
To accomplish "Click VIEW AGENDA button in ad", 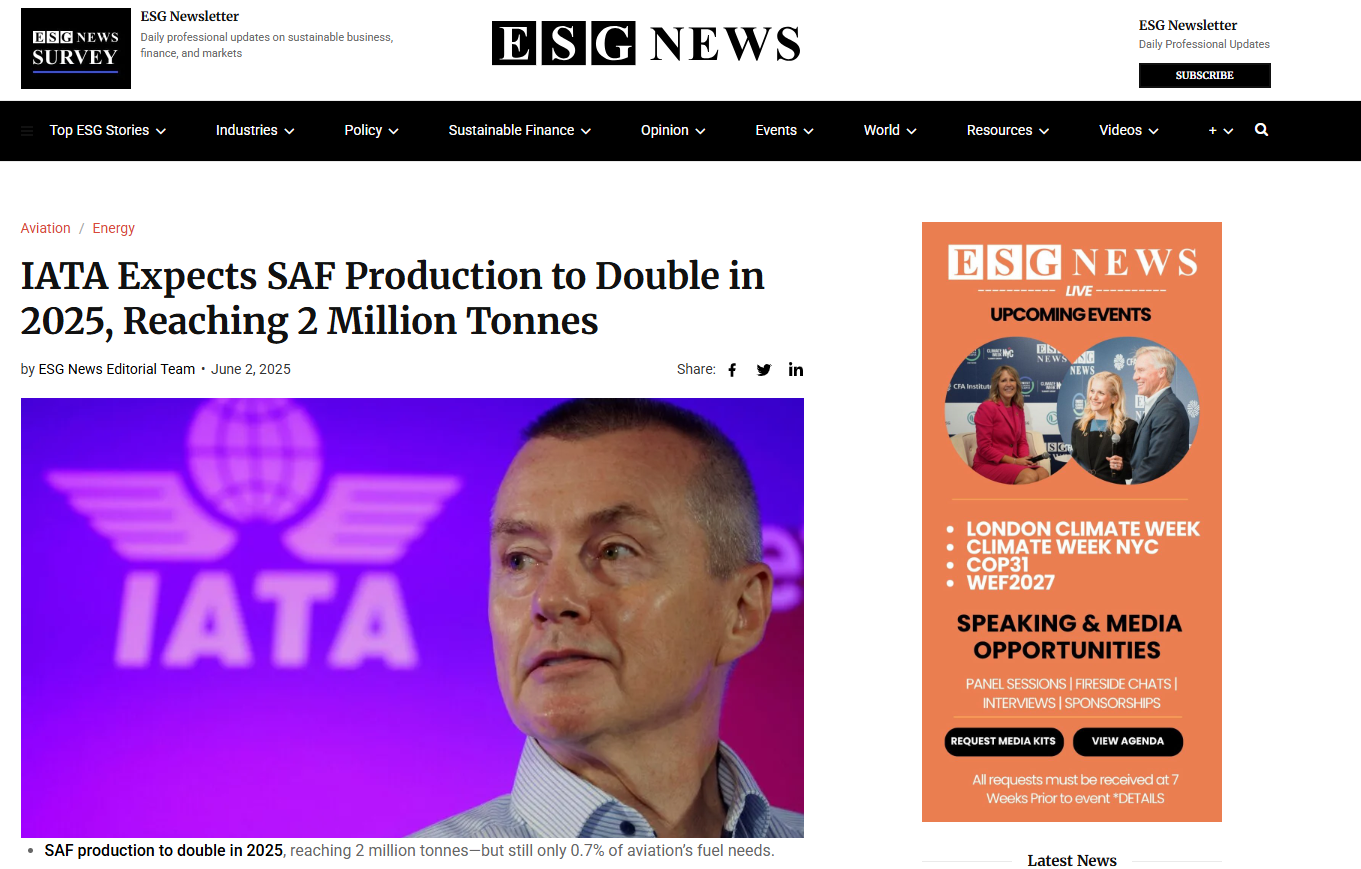I will click(x=1128, y=741).
